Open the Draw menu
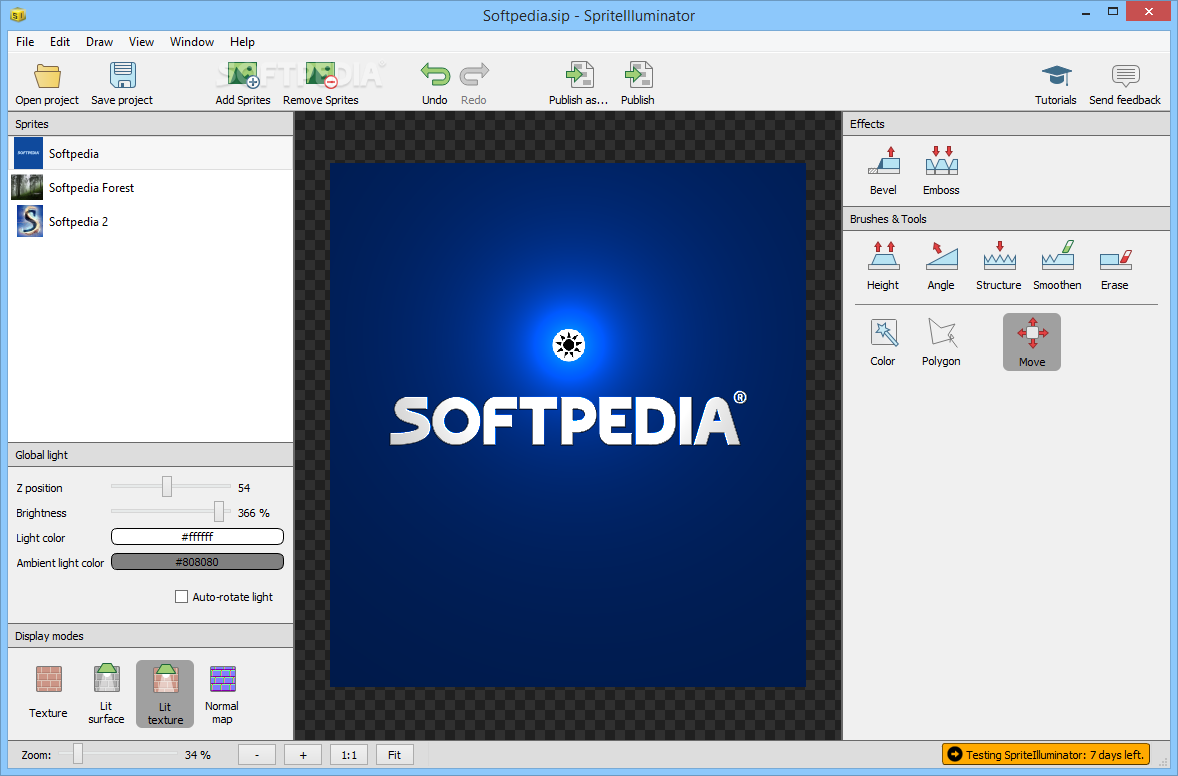 (x=99, y=42)
